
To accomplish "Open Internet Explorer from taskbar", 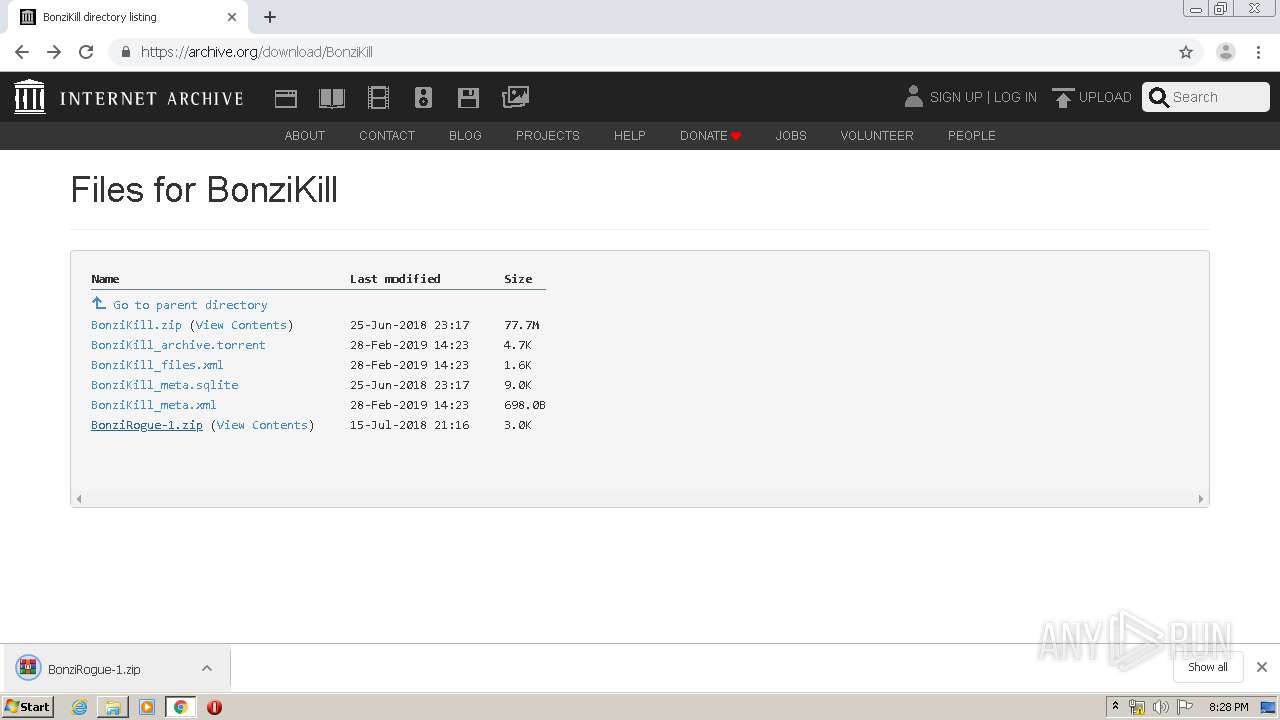I will [79, 707].
